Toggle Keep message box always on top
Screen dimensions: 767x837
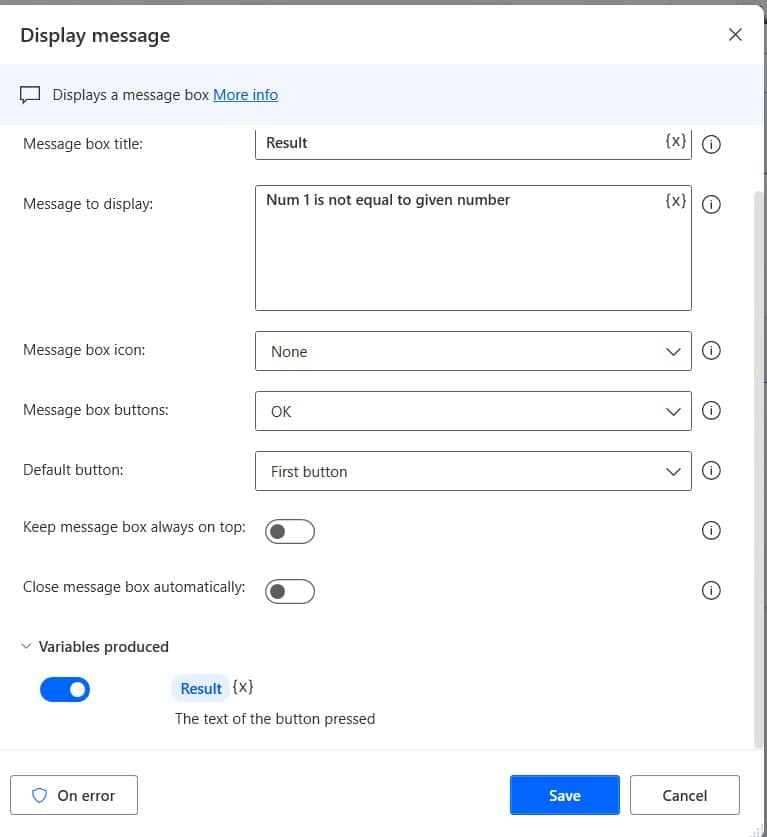(290, 531)
